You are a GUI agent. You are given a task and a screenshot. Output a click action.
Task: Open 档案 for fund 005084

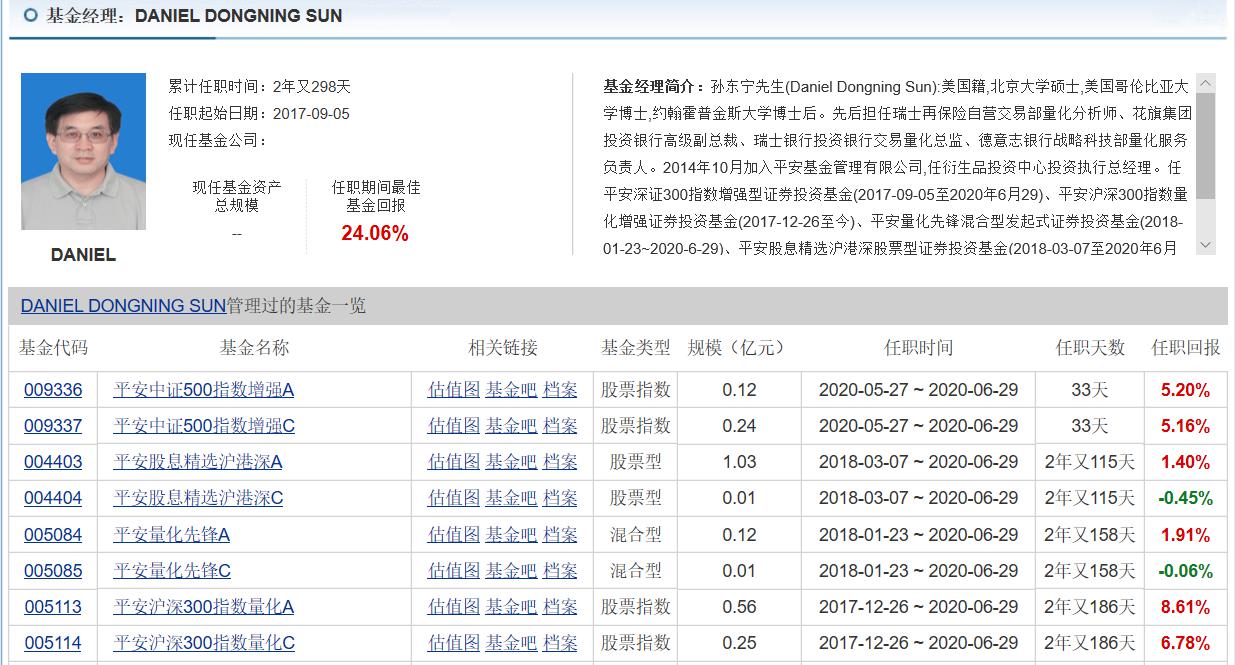(x=560, y=535)
